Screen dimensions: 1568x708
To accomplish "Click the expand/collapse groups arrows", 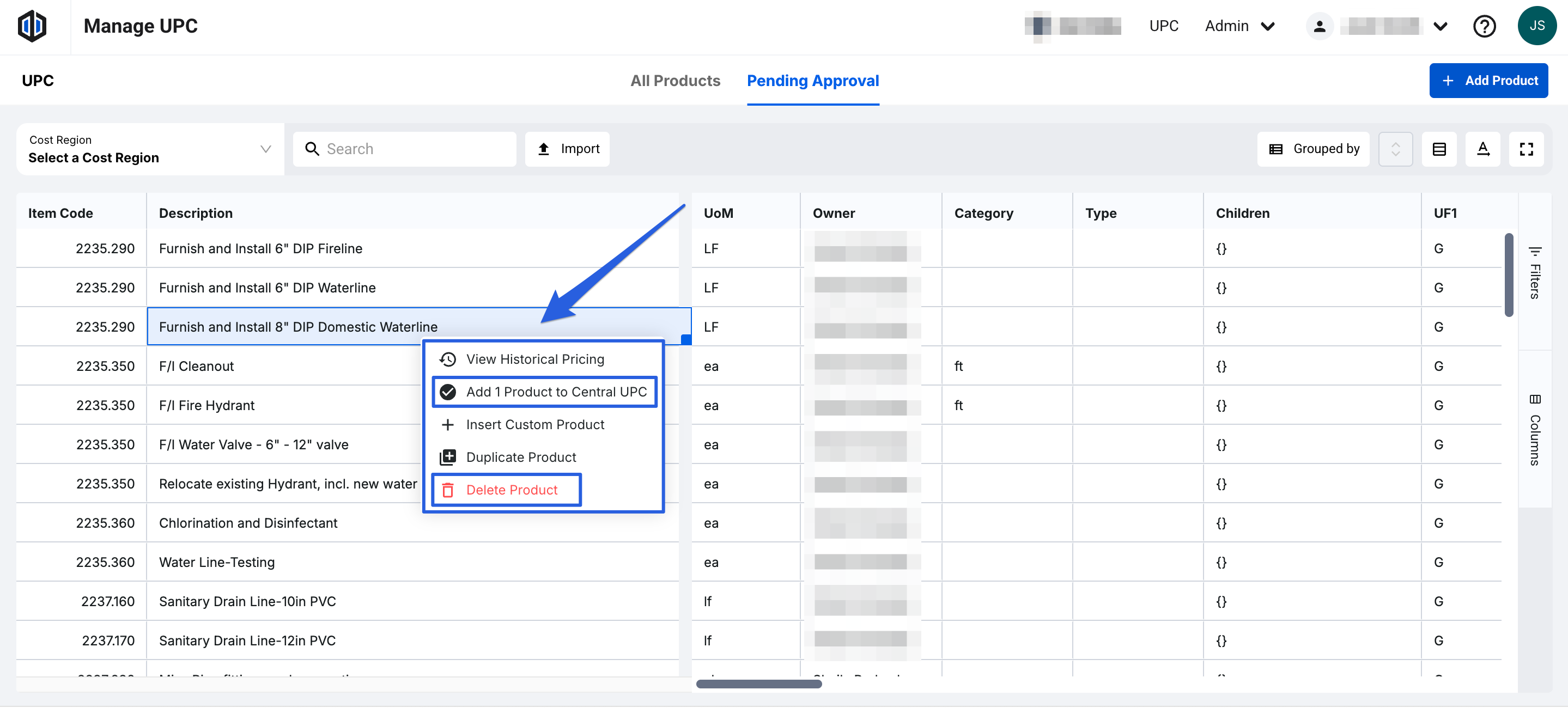I will pyautogui.click(x=1395, y=149).
